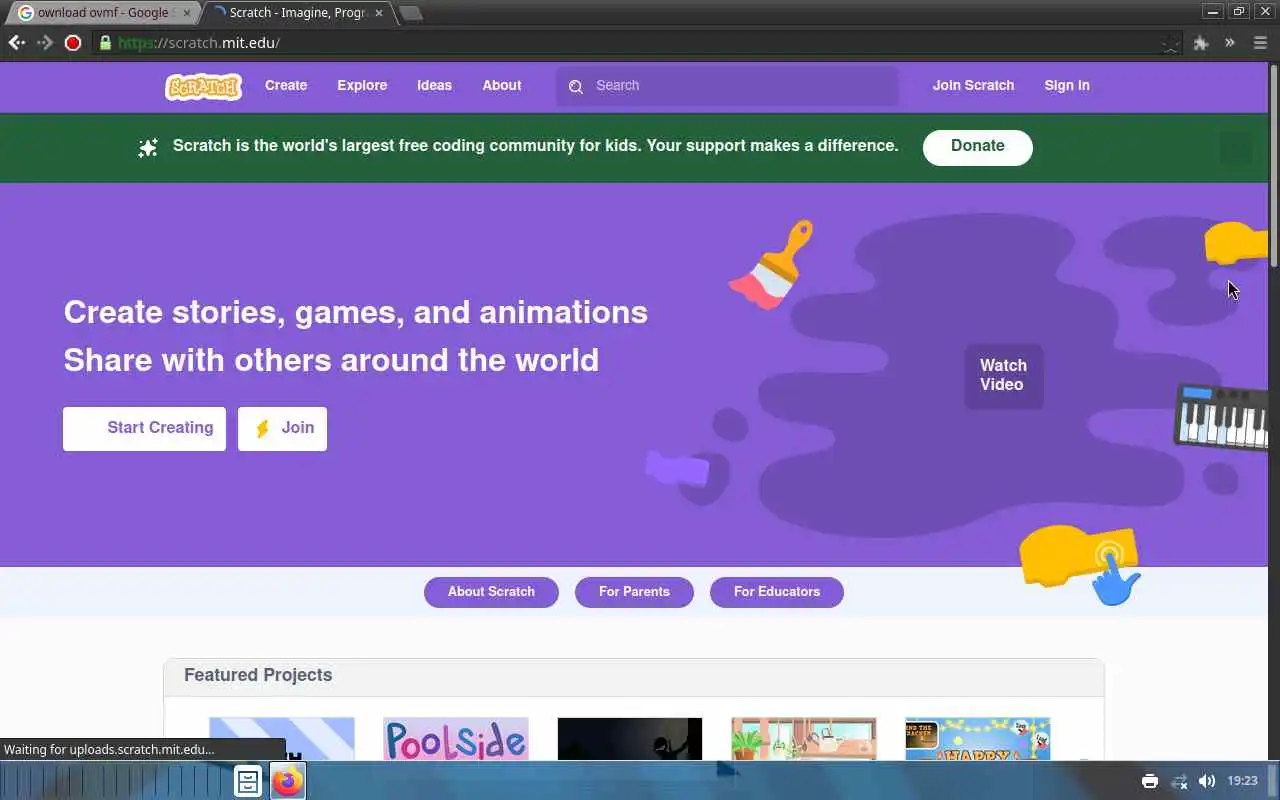Open the Create menu item
Viewport: 1280px width, 800px height.
point(286,86)
